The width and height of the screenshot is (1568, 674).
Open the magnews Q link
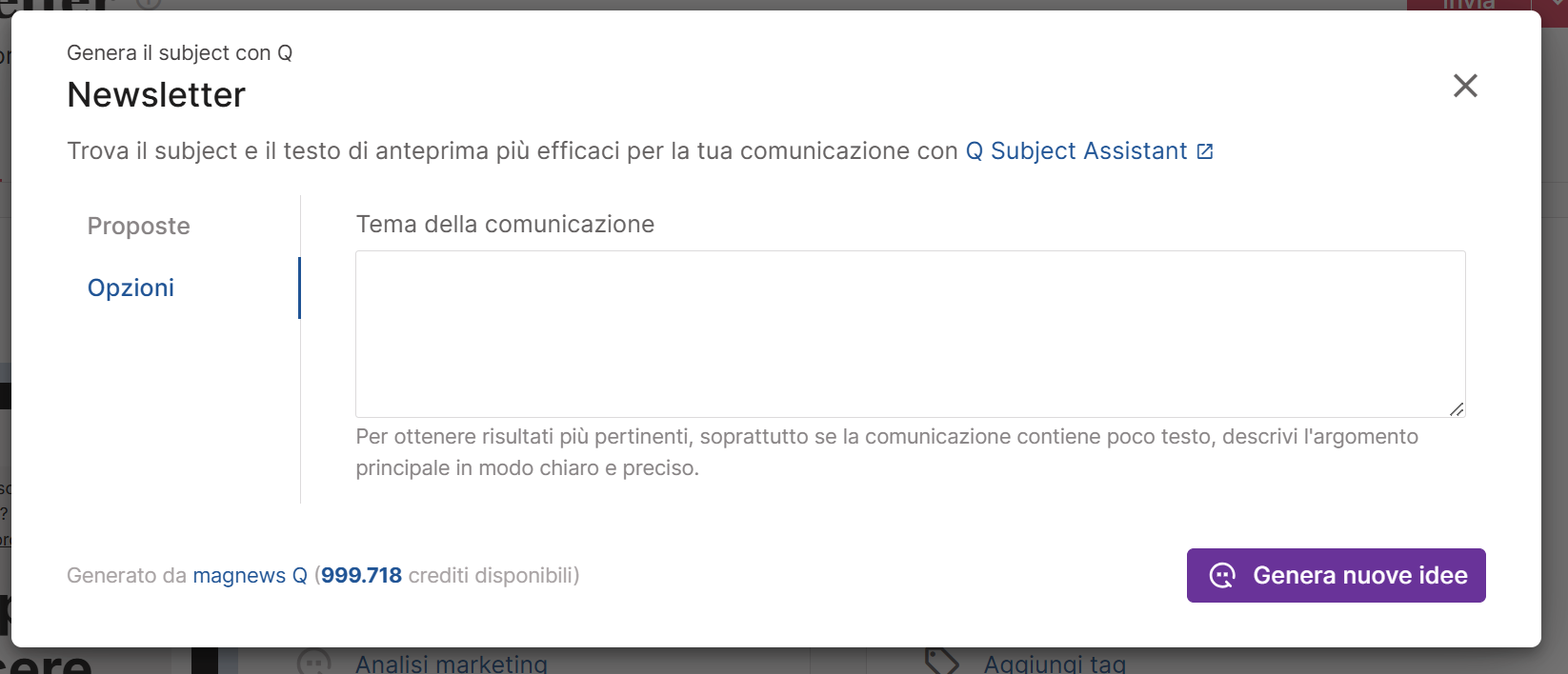pos(250,575)
